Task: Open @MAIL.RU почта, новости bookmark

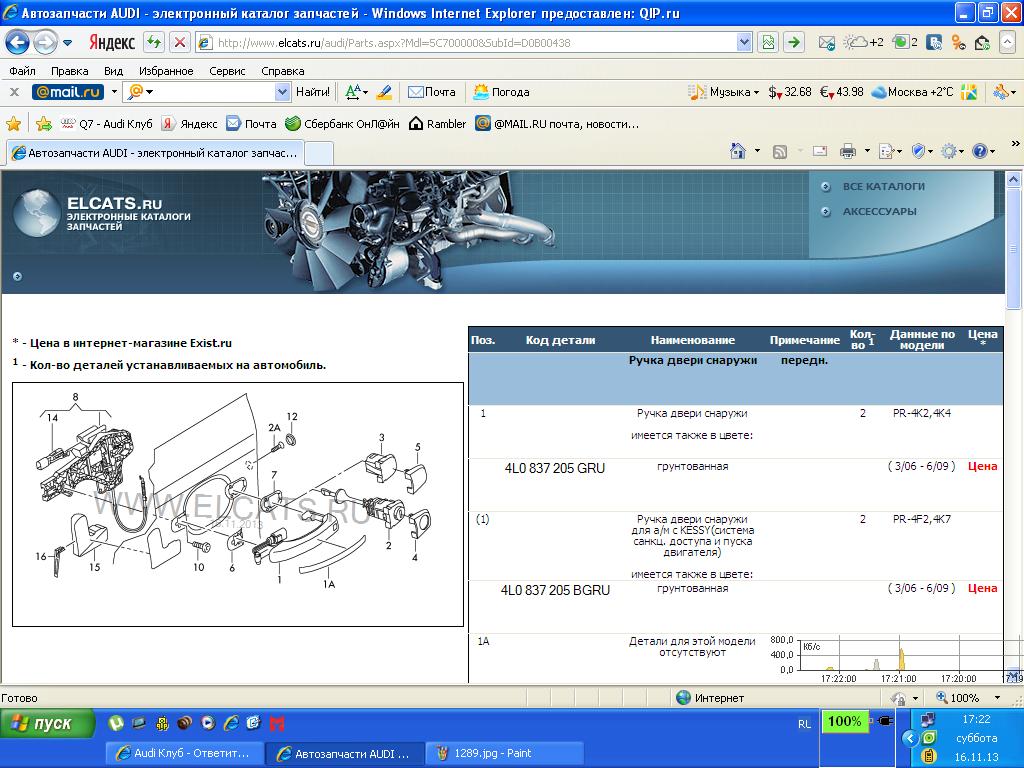Action: coord(557,123)
